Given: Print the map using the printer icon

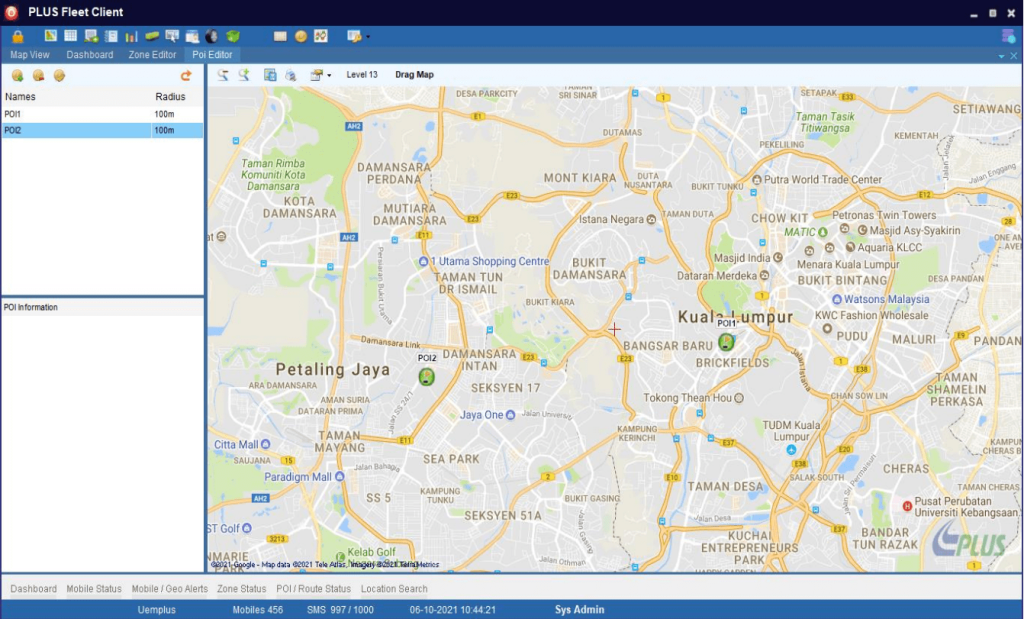Looking at the screenshot, I should click(291, 75).
